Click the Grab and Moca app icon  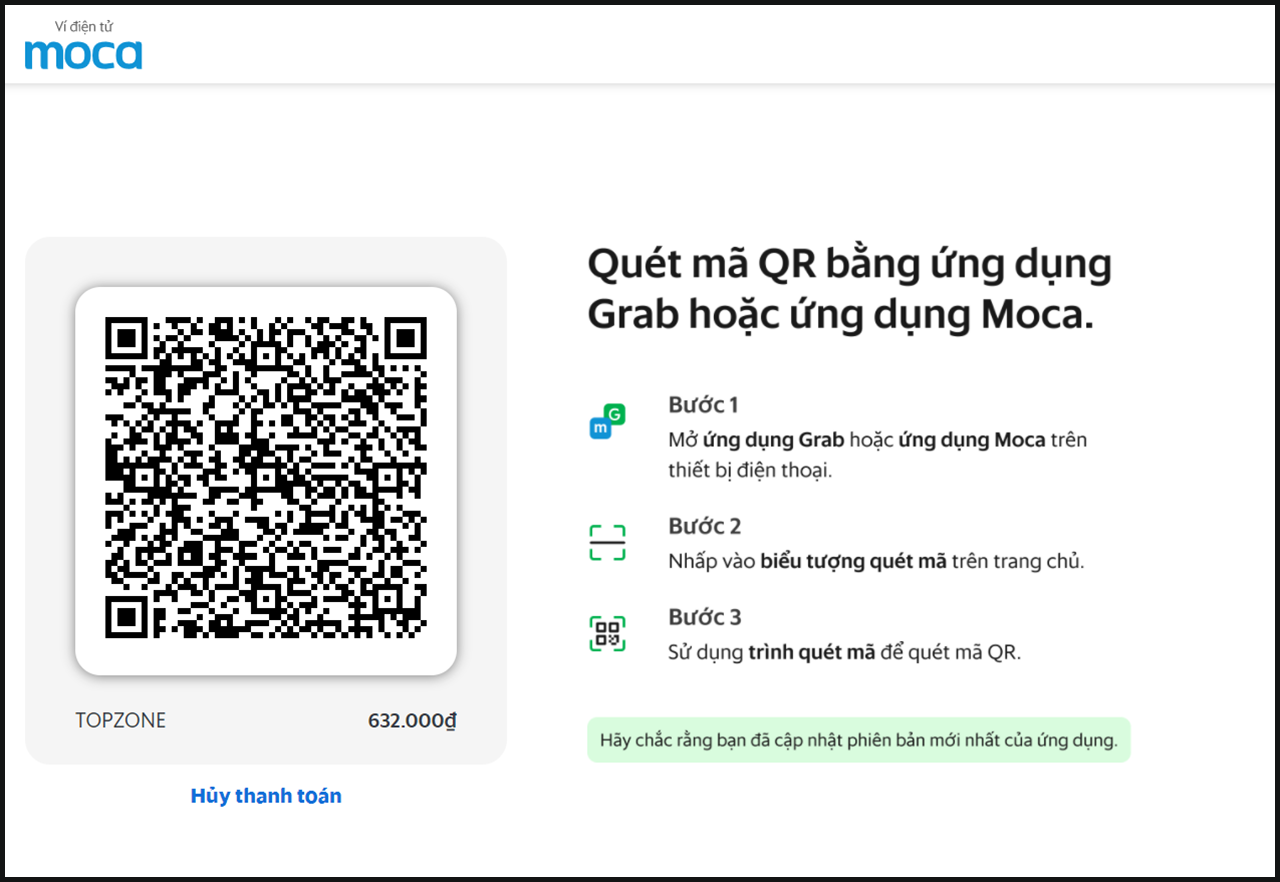(x=607, y=422)
